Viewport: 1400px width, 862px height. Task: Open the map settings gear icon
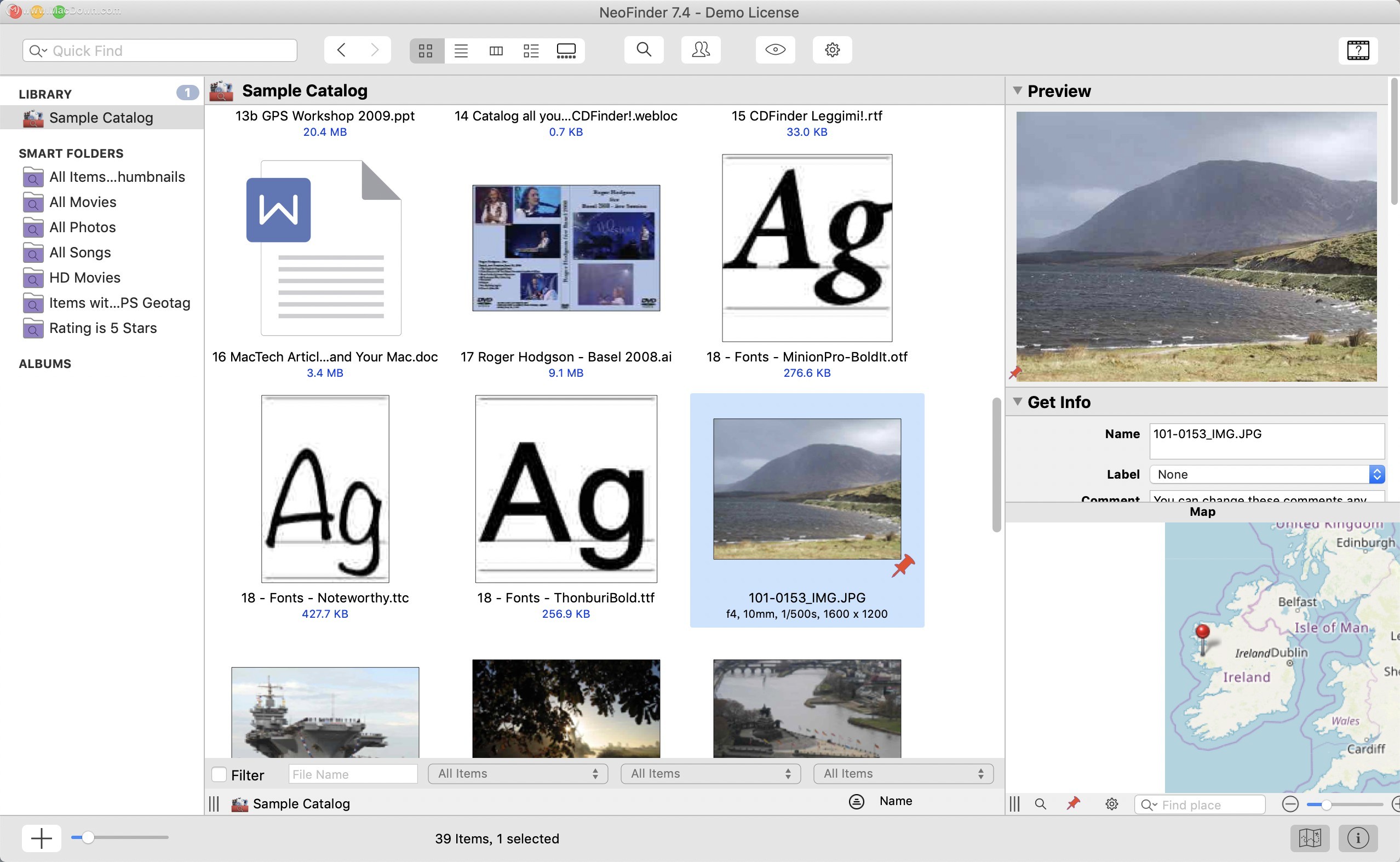[x=1111, y=804]
